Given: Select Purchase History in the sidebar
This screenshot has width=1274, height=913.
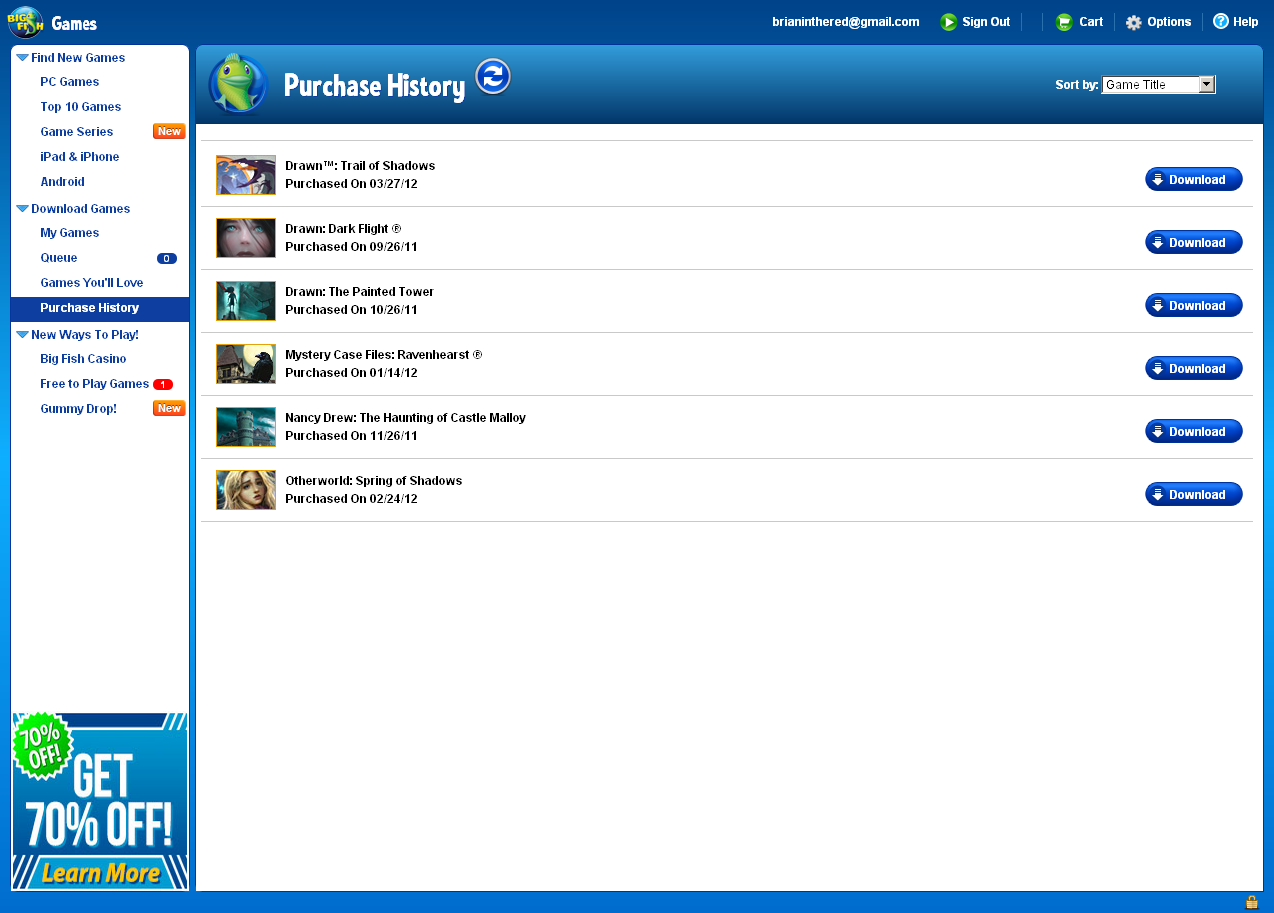Looking at the screenshot, I should coord(100,308).
